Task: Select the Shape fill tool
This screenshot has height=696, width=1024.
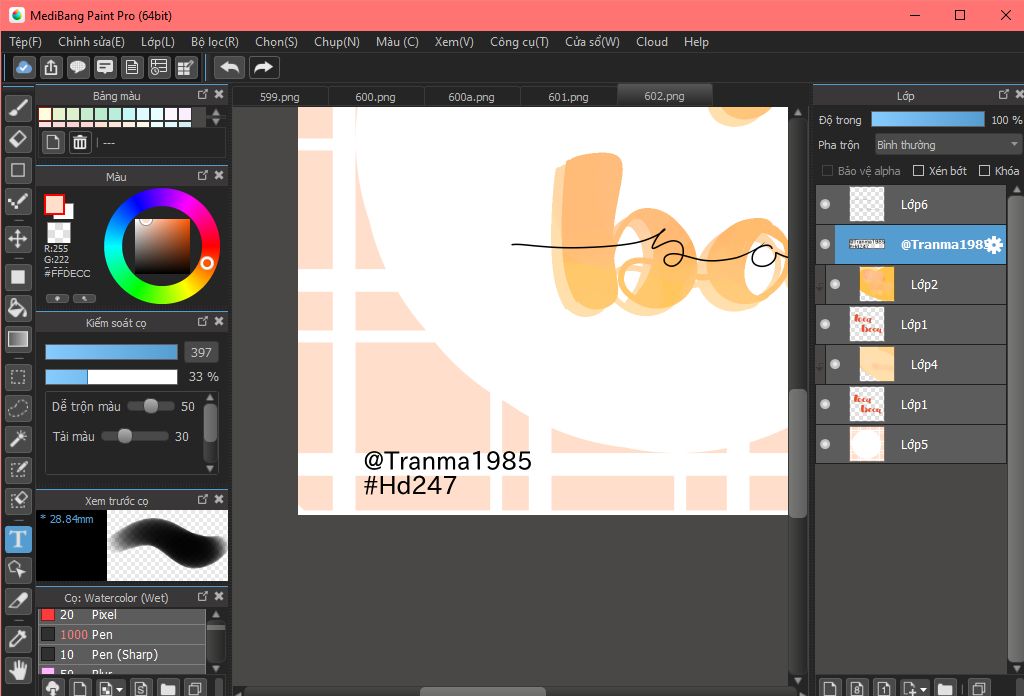Action: (x=18, y=277)
